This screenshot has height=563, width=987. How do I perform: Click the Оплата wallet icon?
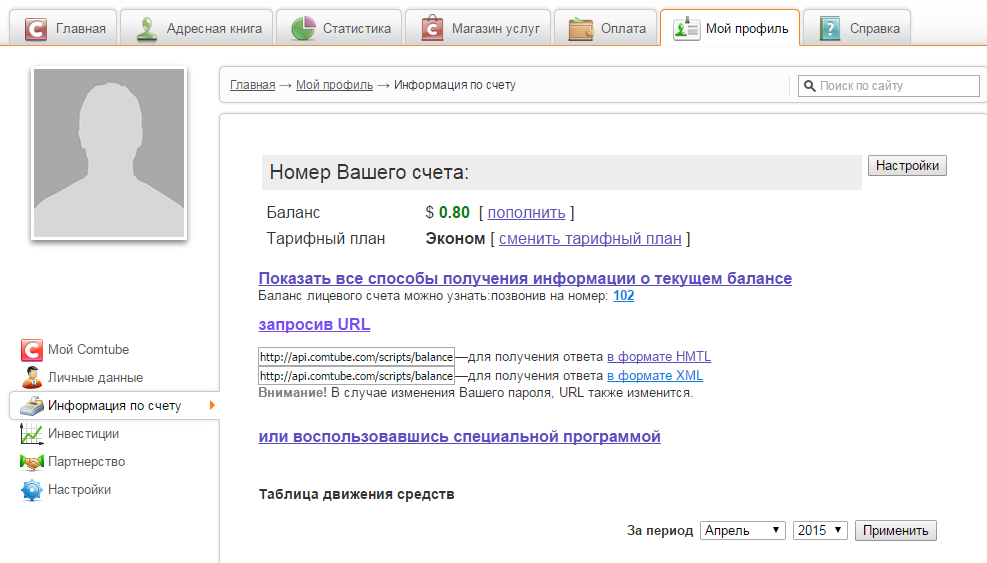(580, 29)
